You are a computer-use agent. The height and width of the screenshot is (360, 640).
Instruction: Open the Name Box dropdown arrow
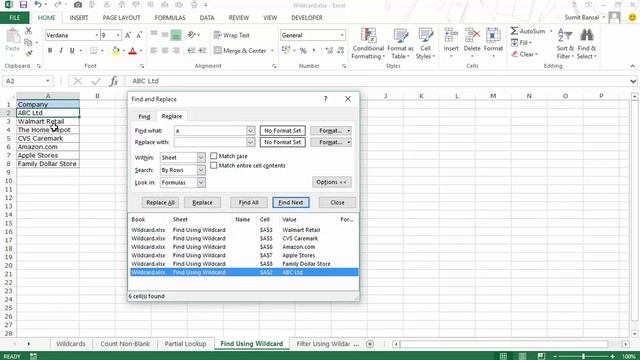pyautogui.click(x=48, y=81)
